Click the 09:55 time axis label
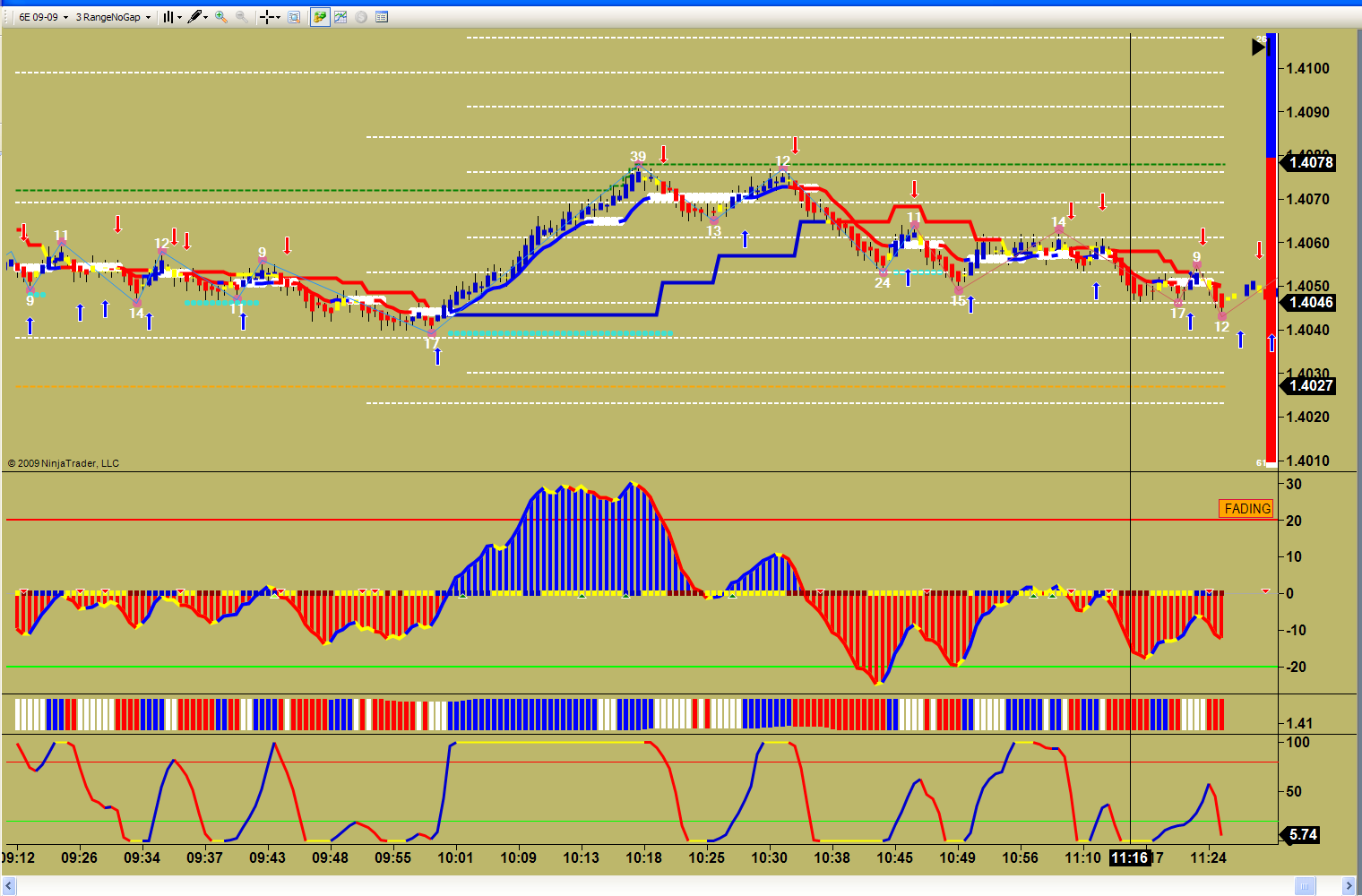1362x896 pixels. coord(392,857)
